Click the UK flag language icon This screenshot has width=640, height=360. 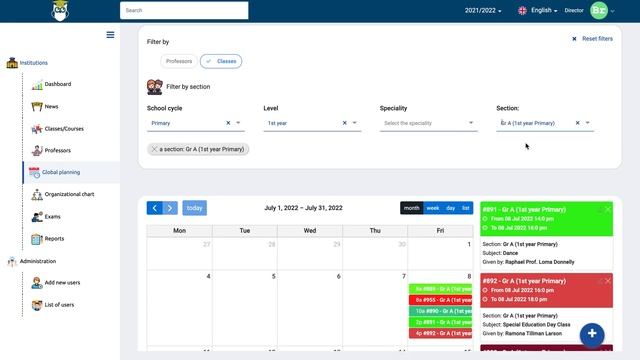522,11
